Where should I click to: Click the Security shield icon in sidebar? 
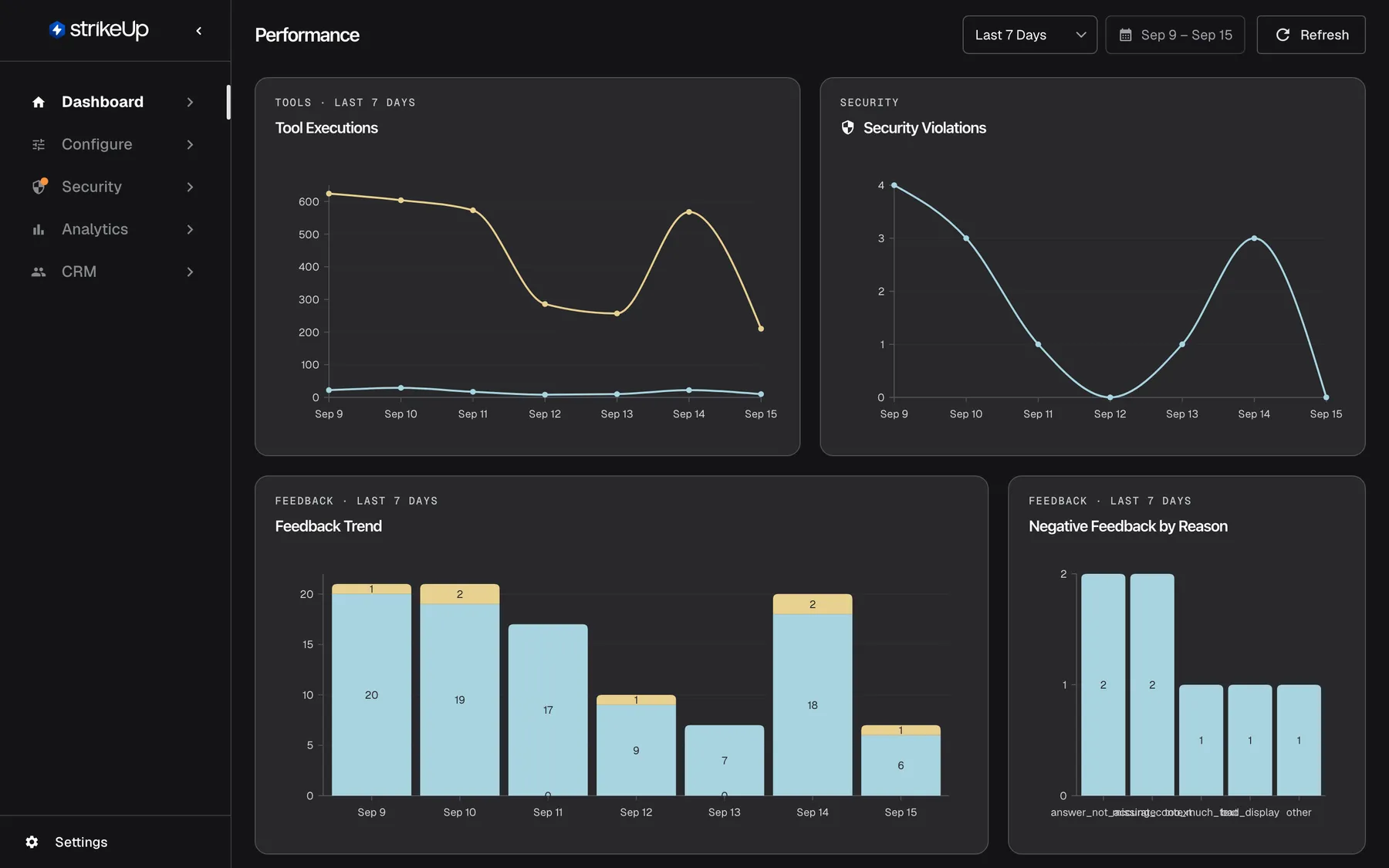click(x=39, y=186)
